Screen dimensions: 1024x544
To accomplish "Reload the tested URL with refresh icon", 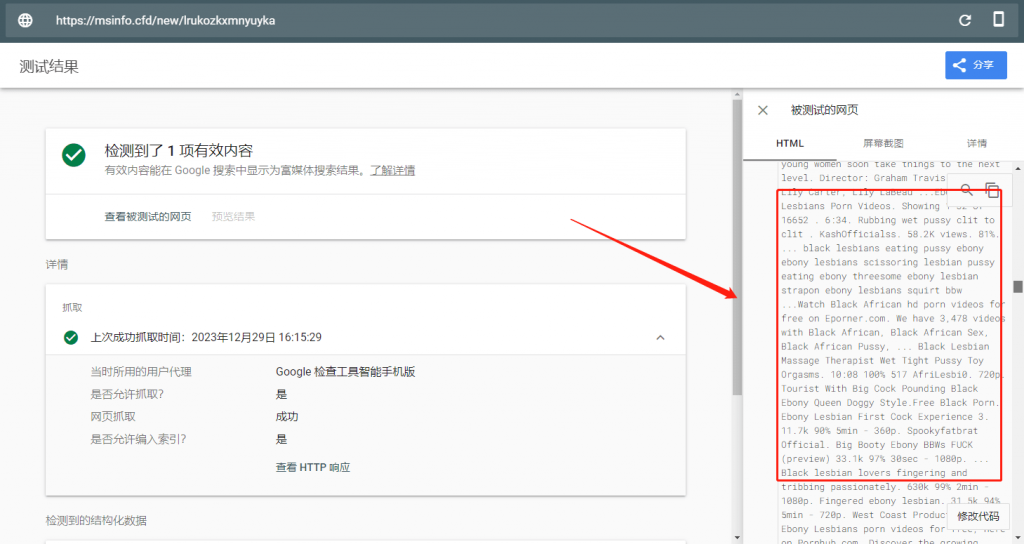I will 965,20.
